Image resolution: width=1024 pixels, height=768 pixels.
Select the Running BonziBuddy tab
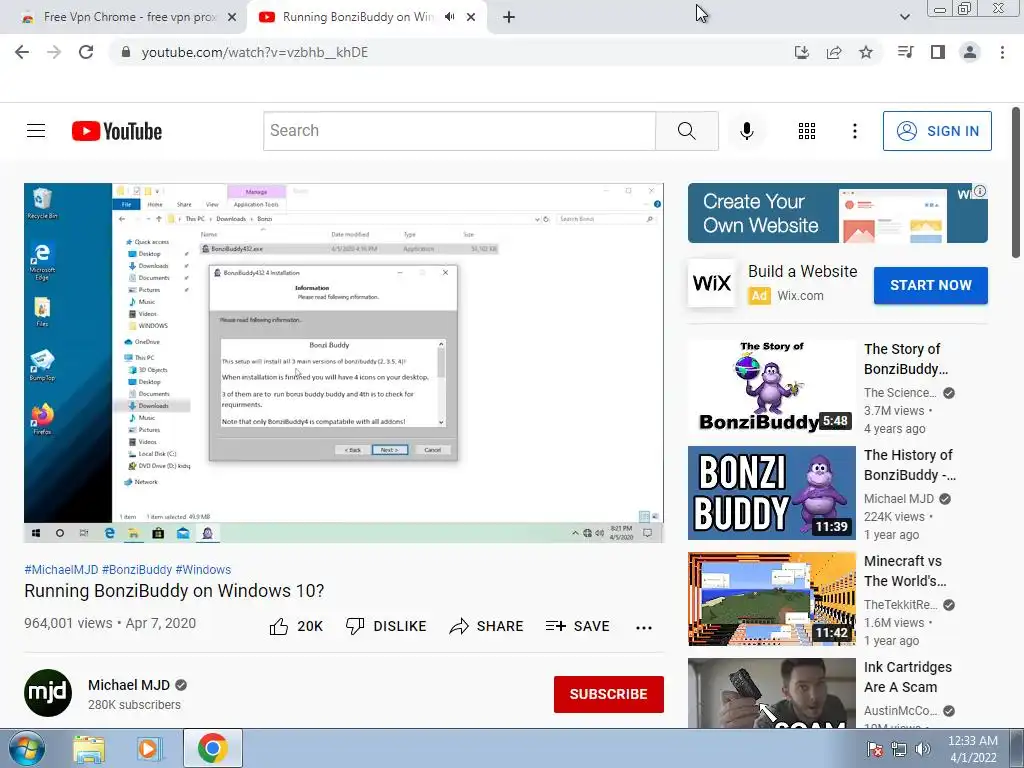(x=356, y=17)
